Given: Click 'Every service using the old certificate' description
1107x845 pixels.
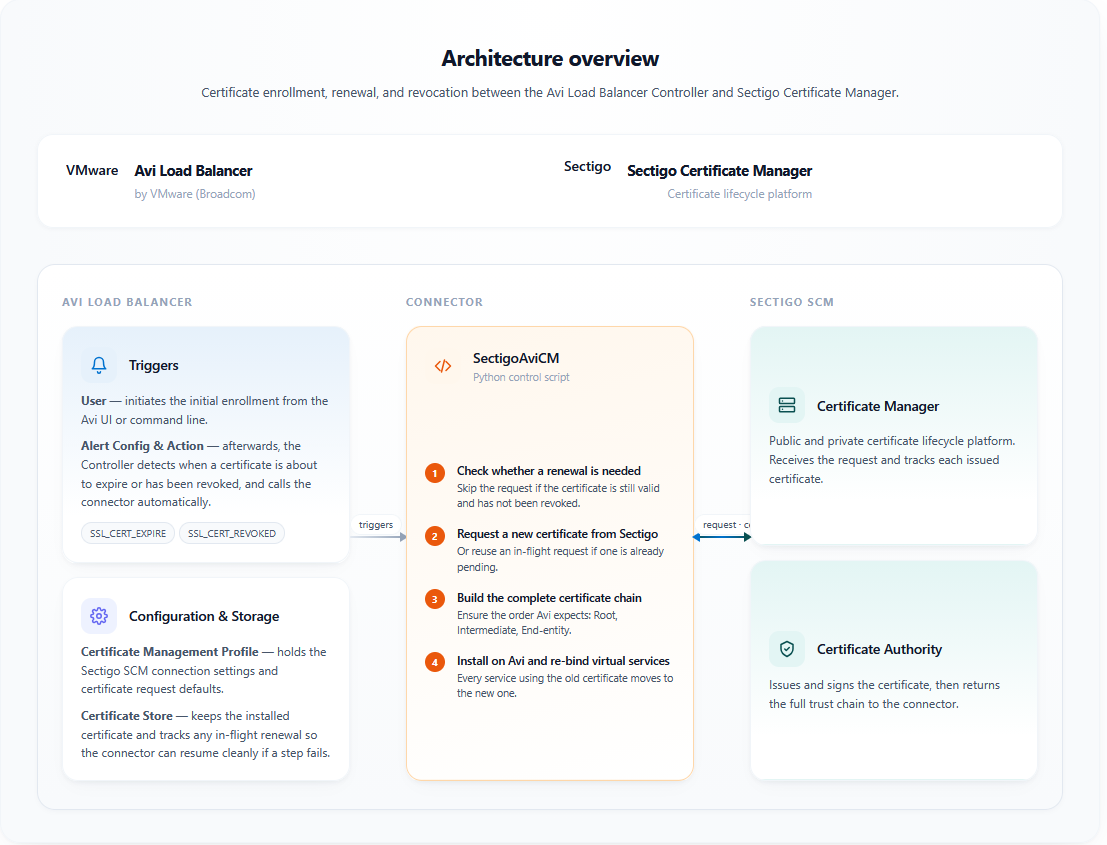Looking at the screenshot, I should click(x=565, y=685).
